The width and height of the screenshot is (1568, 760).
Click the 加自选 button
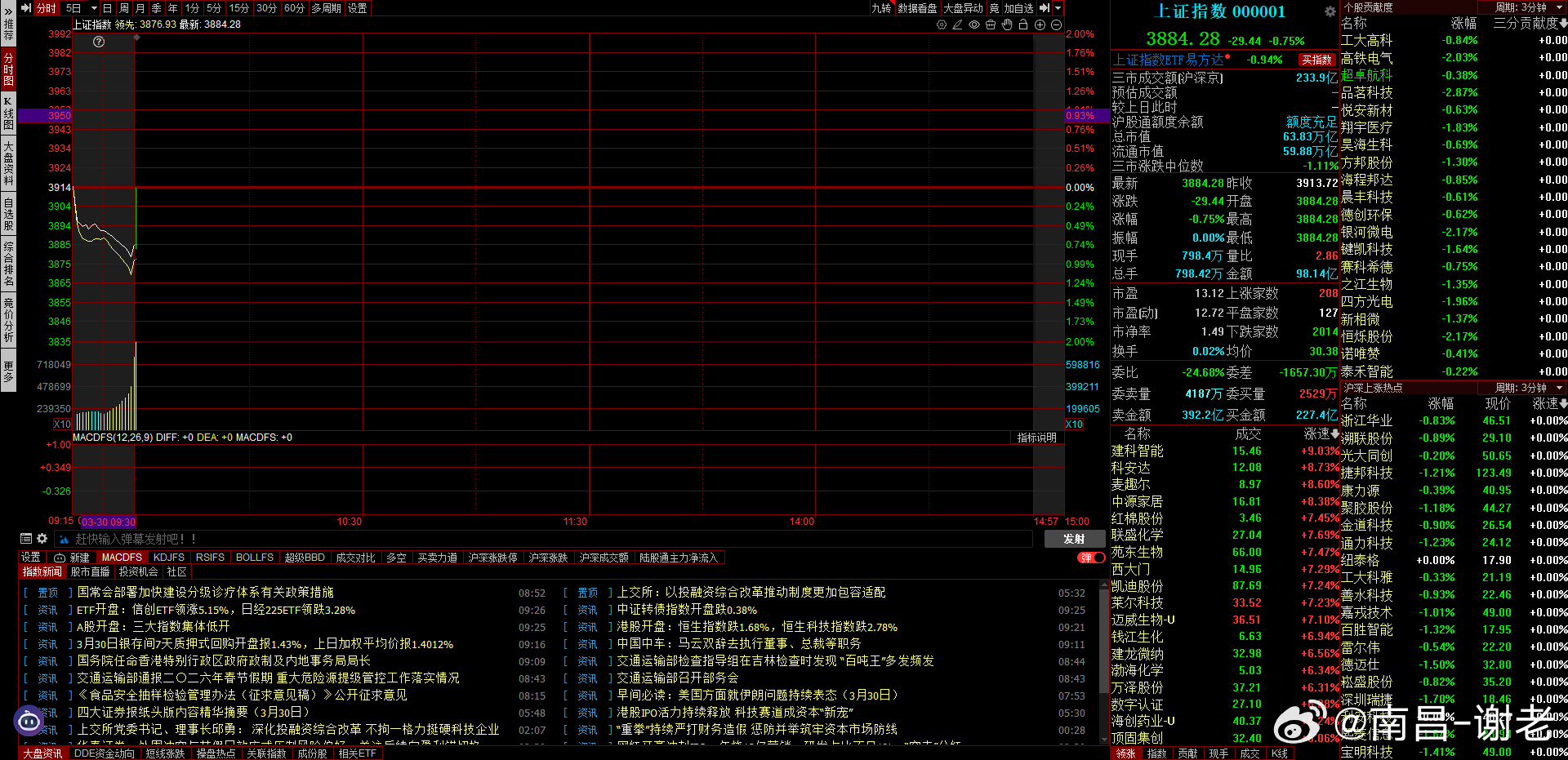[1018, 8]
